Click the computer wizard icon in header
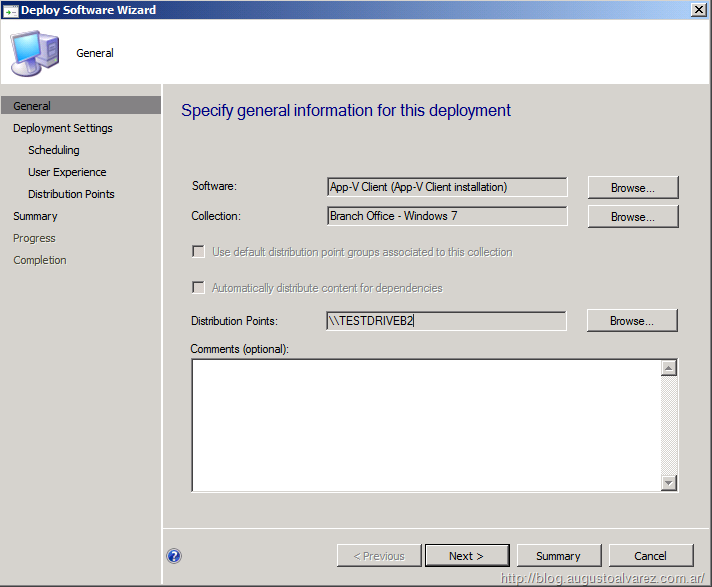The image size is (712, 587). tap(33, 52)
